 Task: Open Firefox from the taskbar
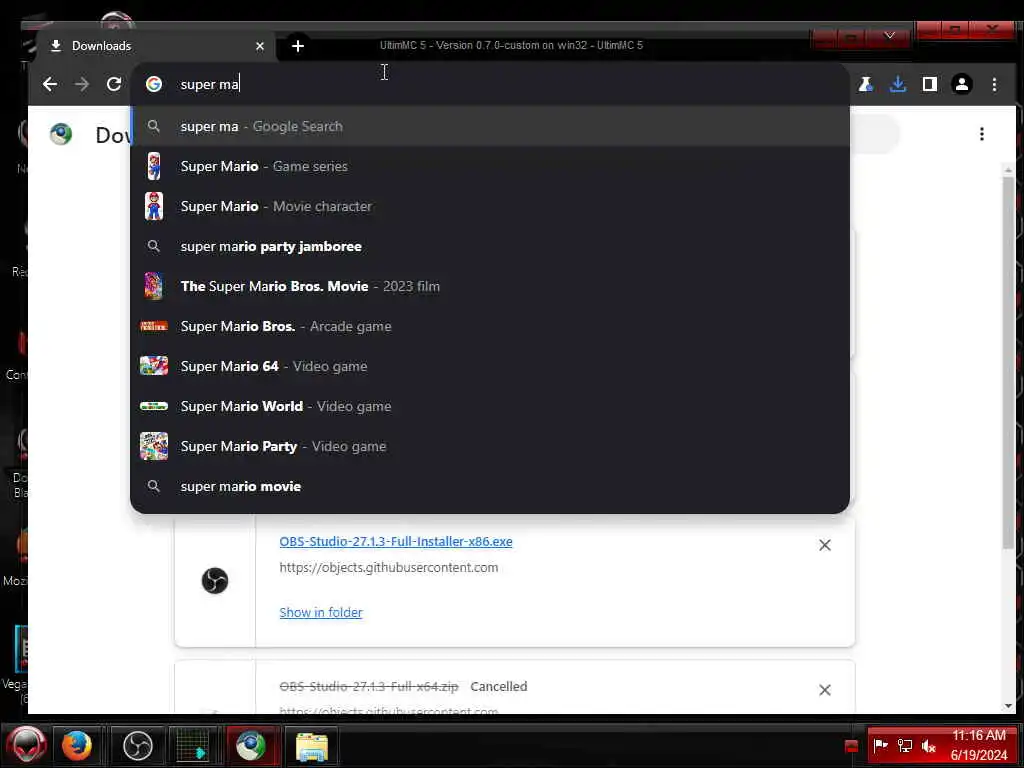click(x=77, y=746)
